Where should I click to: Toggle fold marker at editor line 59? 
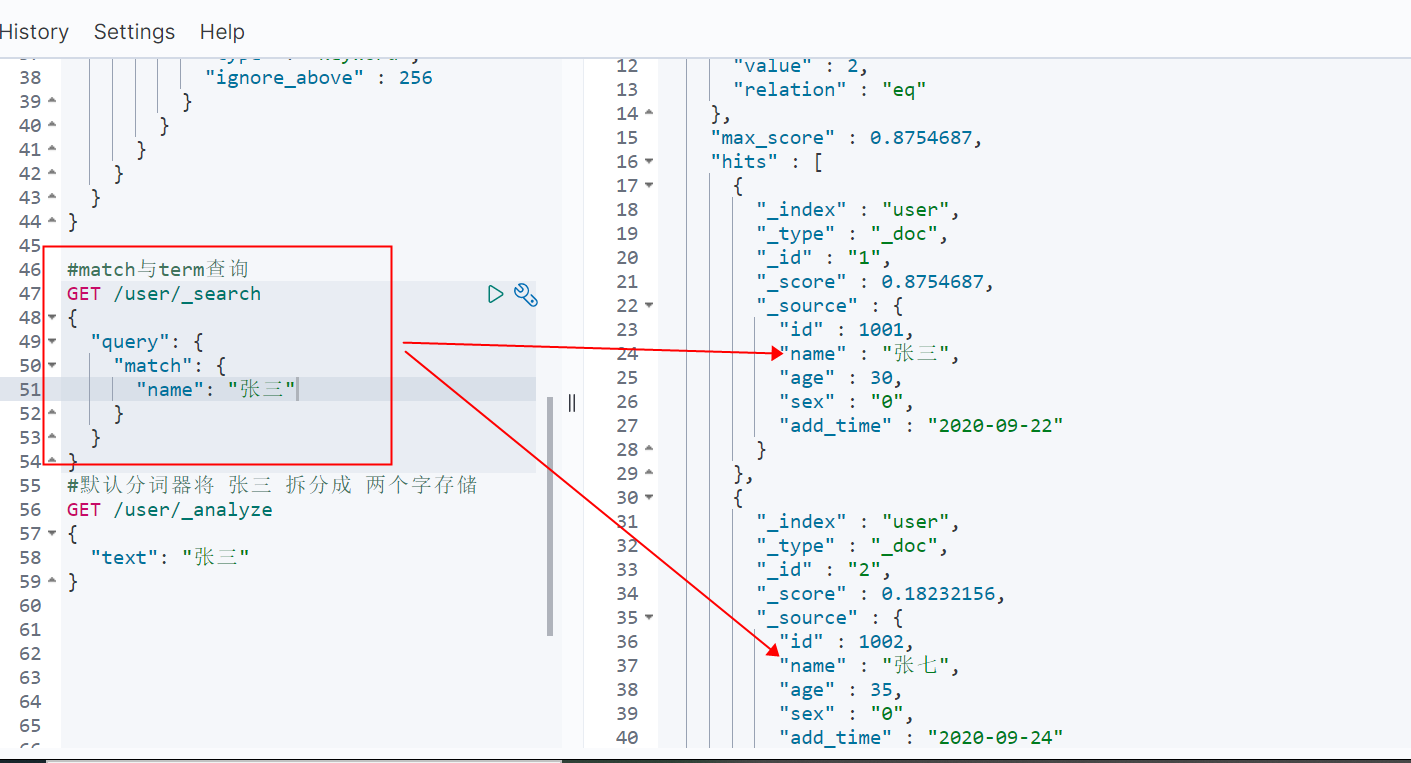(x=52, y=582)
